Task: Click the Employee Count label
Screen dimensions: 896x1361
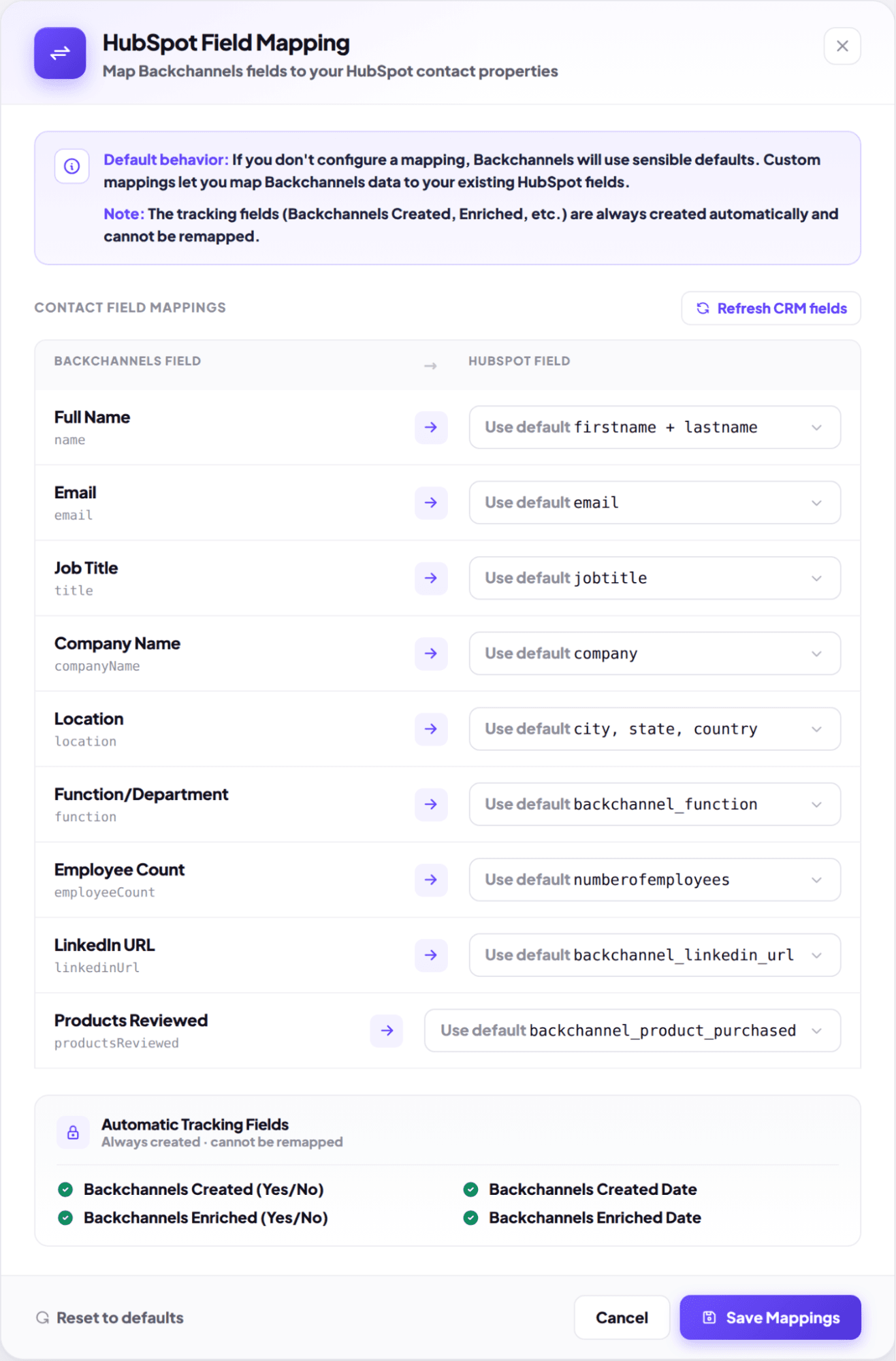Action: [119, 870]
